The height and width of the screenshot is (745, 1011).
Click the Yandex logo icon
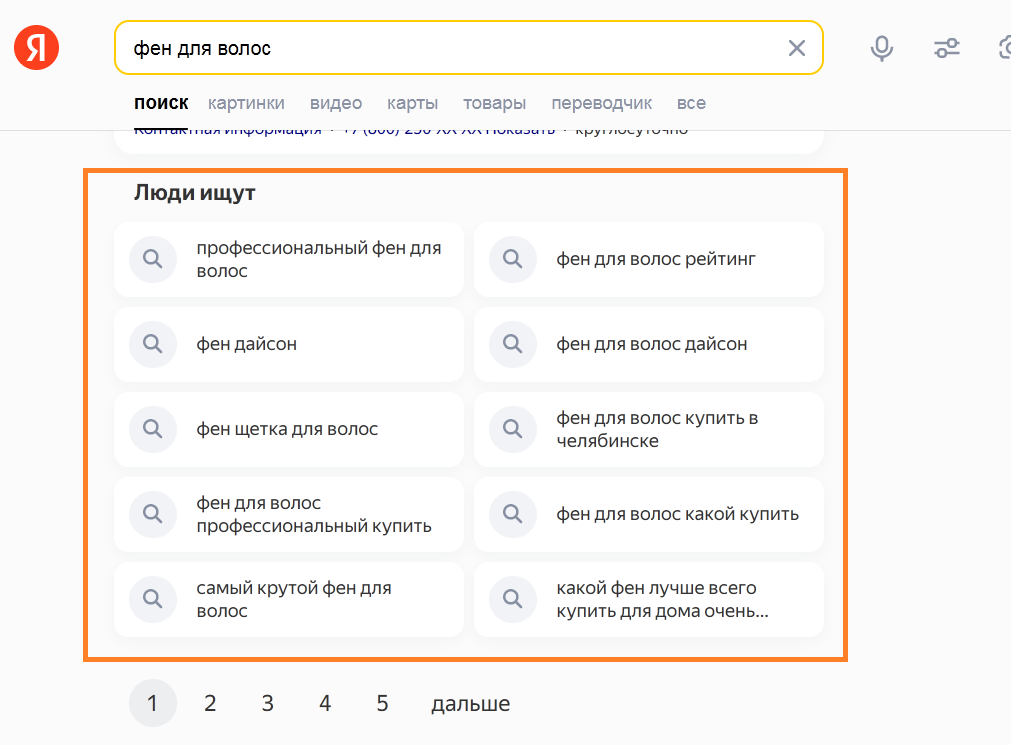[37, 48]
